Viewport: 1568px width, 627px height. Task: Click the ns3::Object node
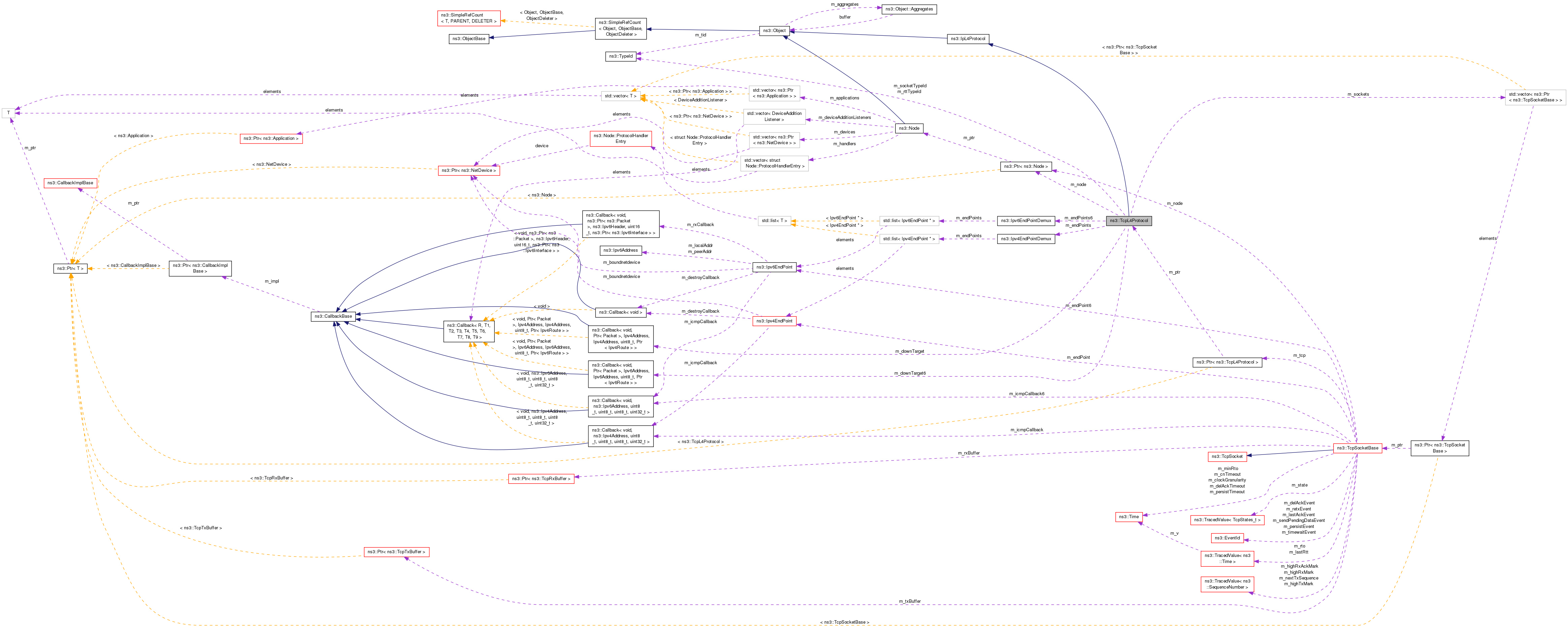[x=774, y=30]
